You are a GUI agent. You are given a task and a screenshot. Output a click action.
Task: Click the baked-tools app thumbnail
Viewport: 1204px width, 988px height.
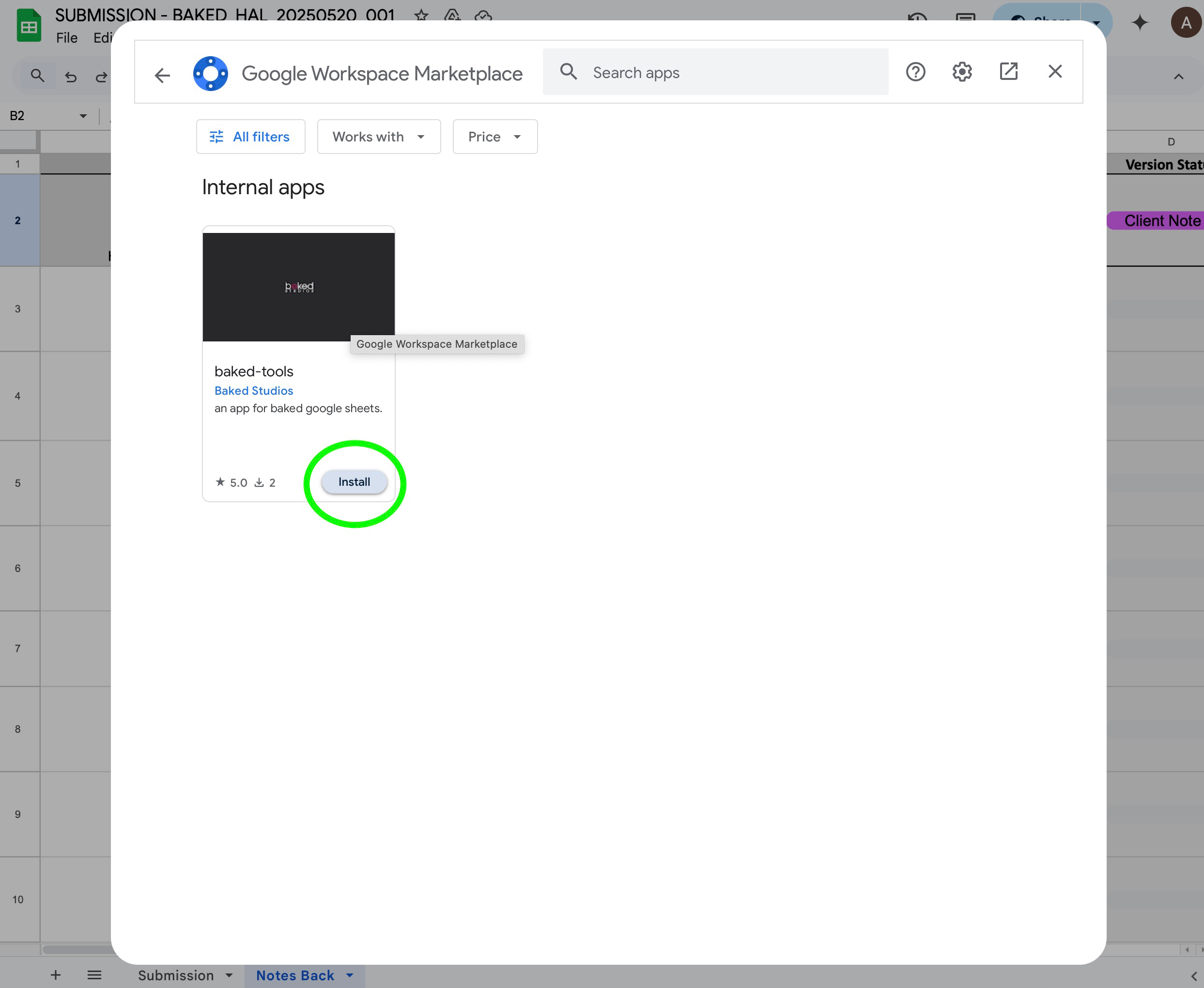(298, 286)
